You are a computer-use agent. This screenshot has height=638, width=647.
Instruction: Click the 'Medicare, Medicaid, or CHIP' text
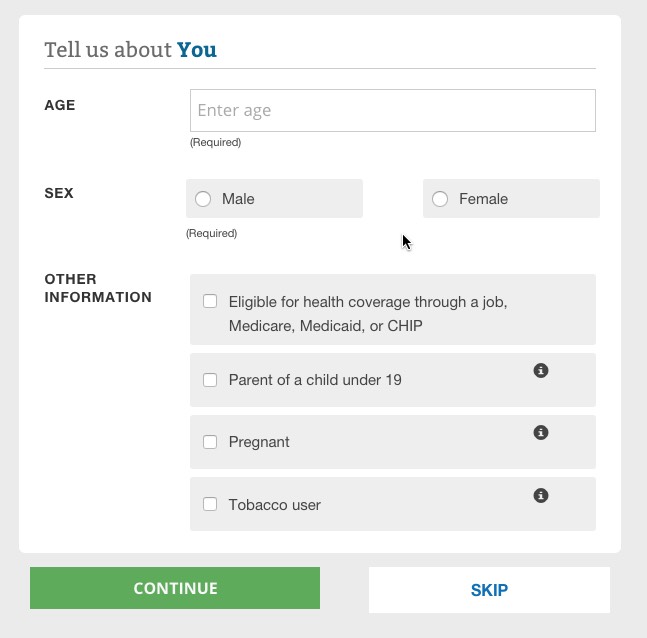coord(325,326)
